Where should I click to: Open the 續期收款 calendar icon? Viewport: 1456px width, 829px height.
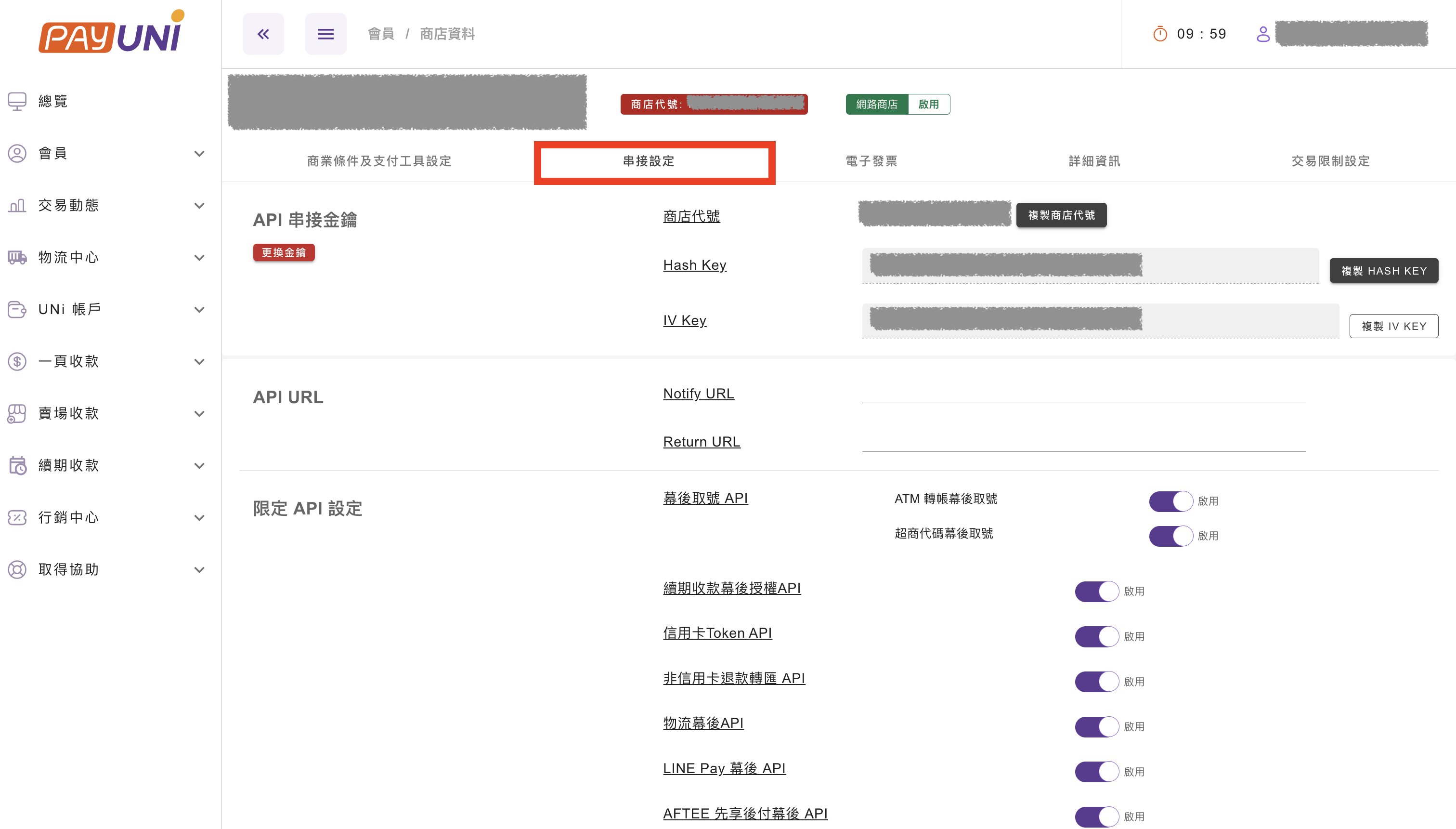17,465
